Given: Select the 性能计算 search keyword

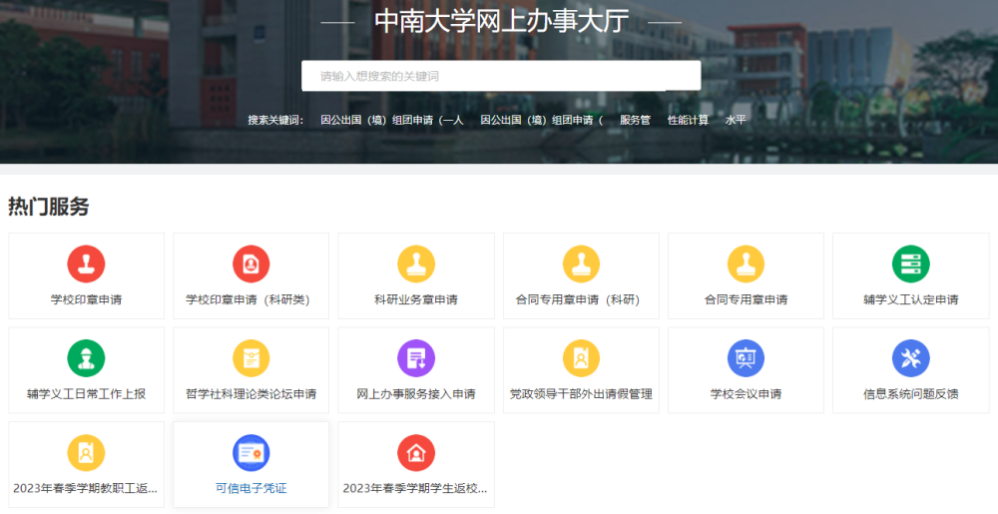Looking at the screenshot, I should click(x=688, y=120).
